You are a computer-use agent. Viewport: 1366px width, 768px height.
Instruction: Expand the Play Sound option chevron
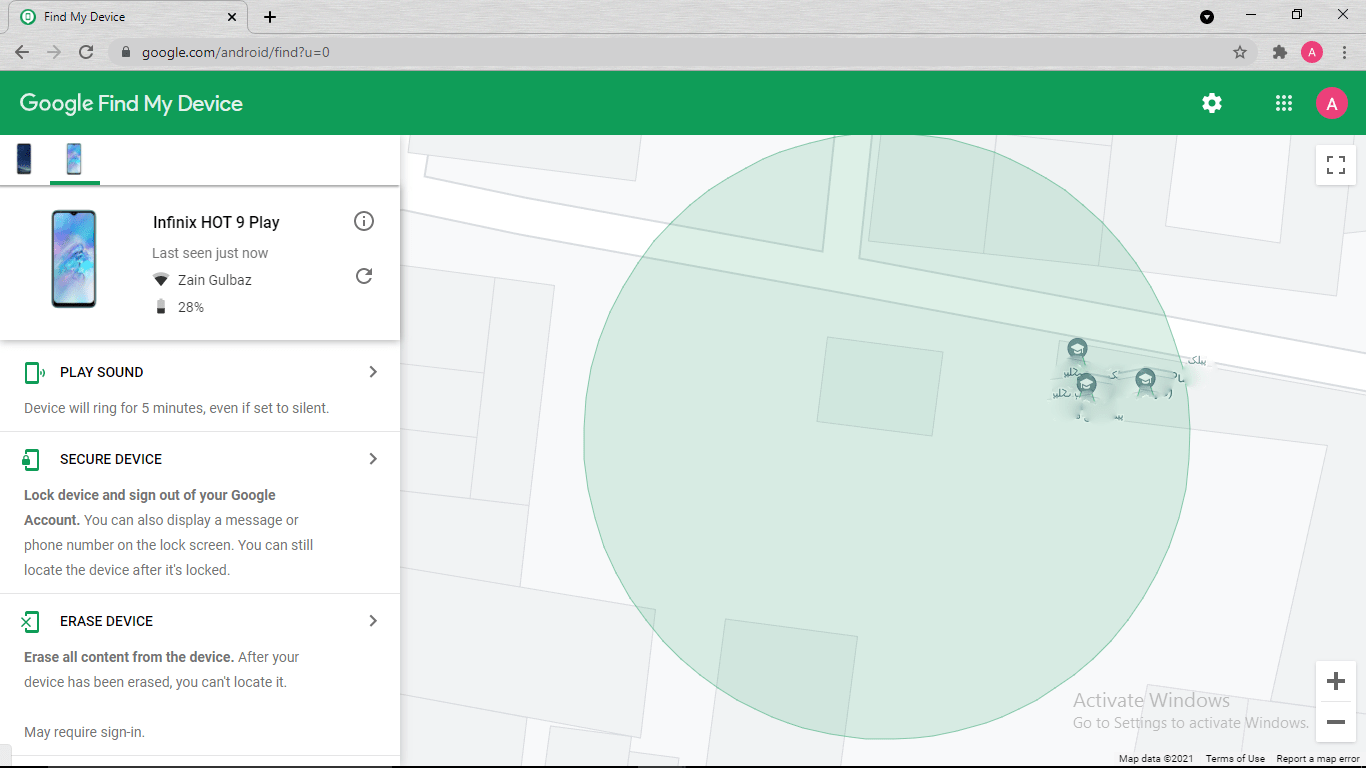tap(373, 371)
